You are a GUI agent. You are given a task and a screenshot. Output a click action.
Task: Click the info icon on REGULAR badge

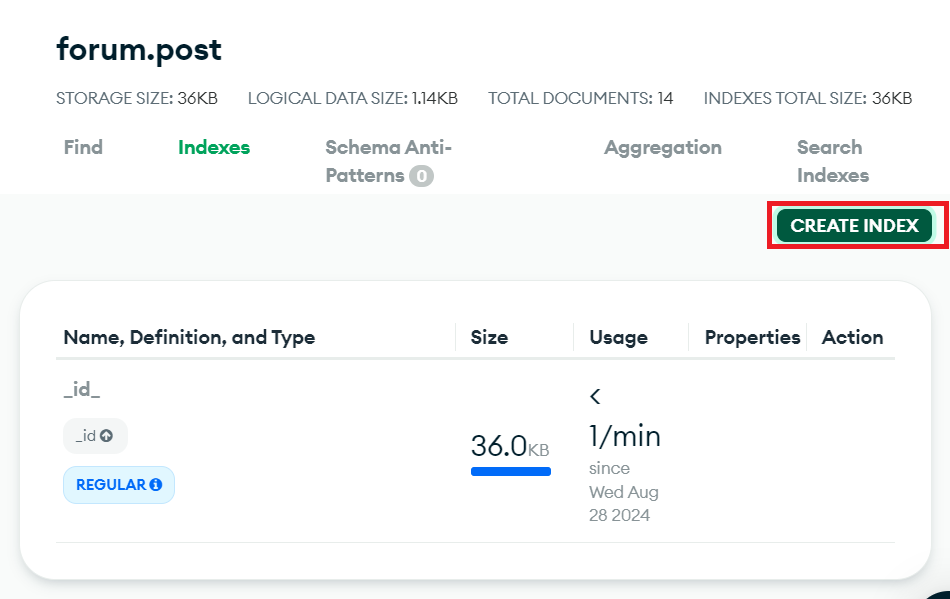coord(156,485)
